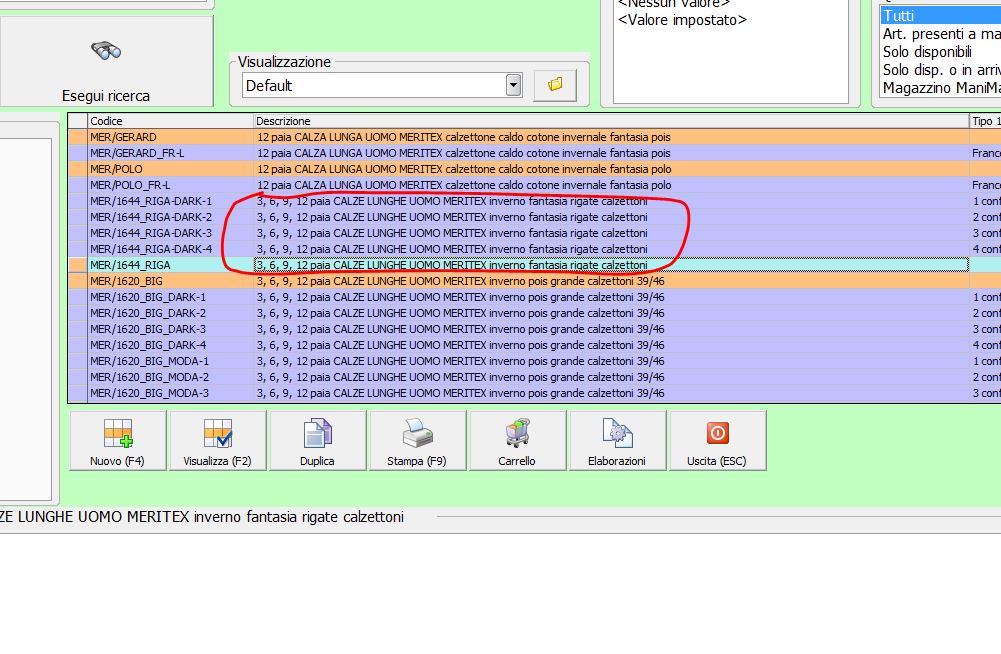The image size is (1001, 654).
Task: Click the Tipo 1 column header
Action: tap(985, 121)
